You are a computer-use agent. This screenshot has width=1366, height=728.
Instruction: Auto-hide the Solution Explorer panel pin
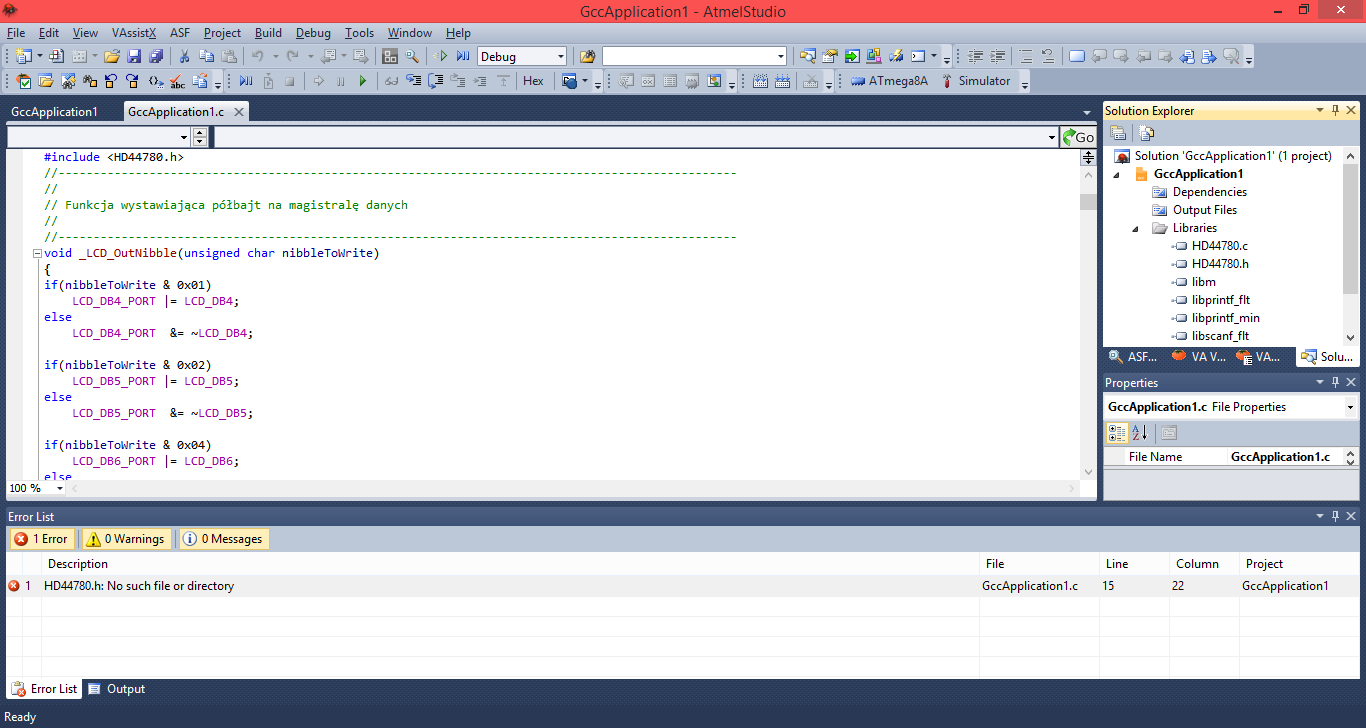click(1335, 111)
